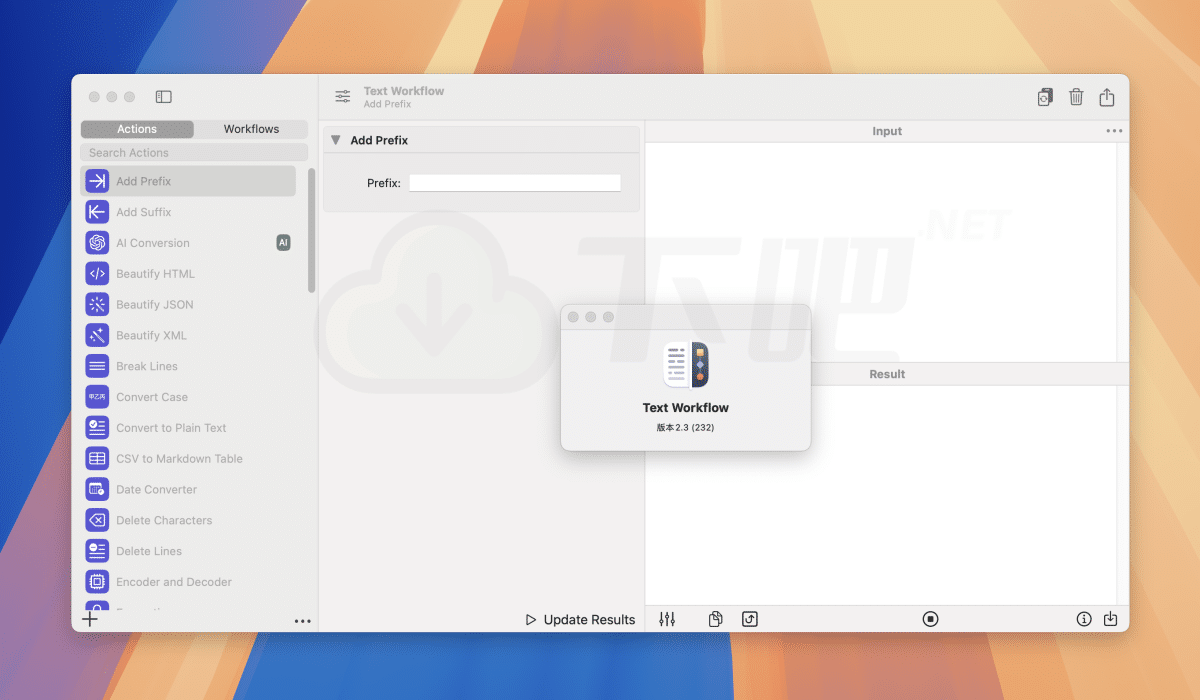
Task: Save result with the download arrow icon
Action: pos(1111,620)
